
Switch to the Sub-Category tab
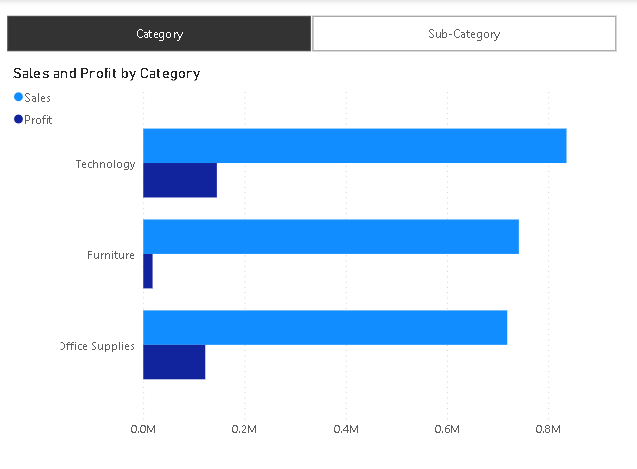coord(463,34)
